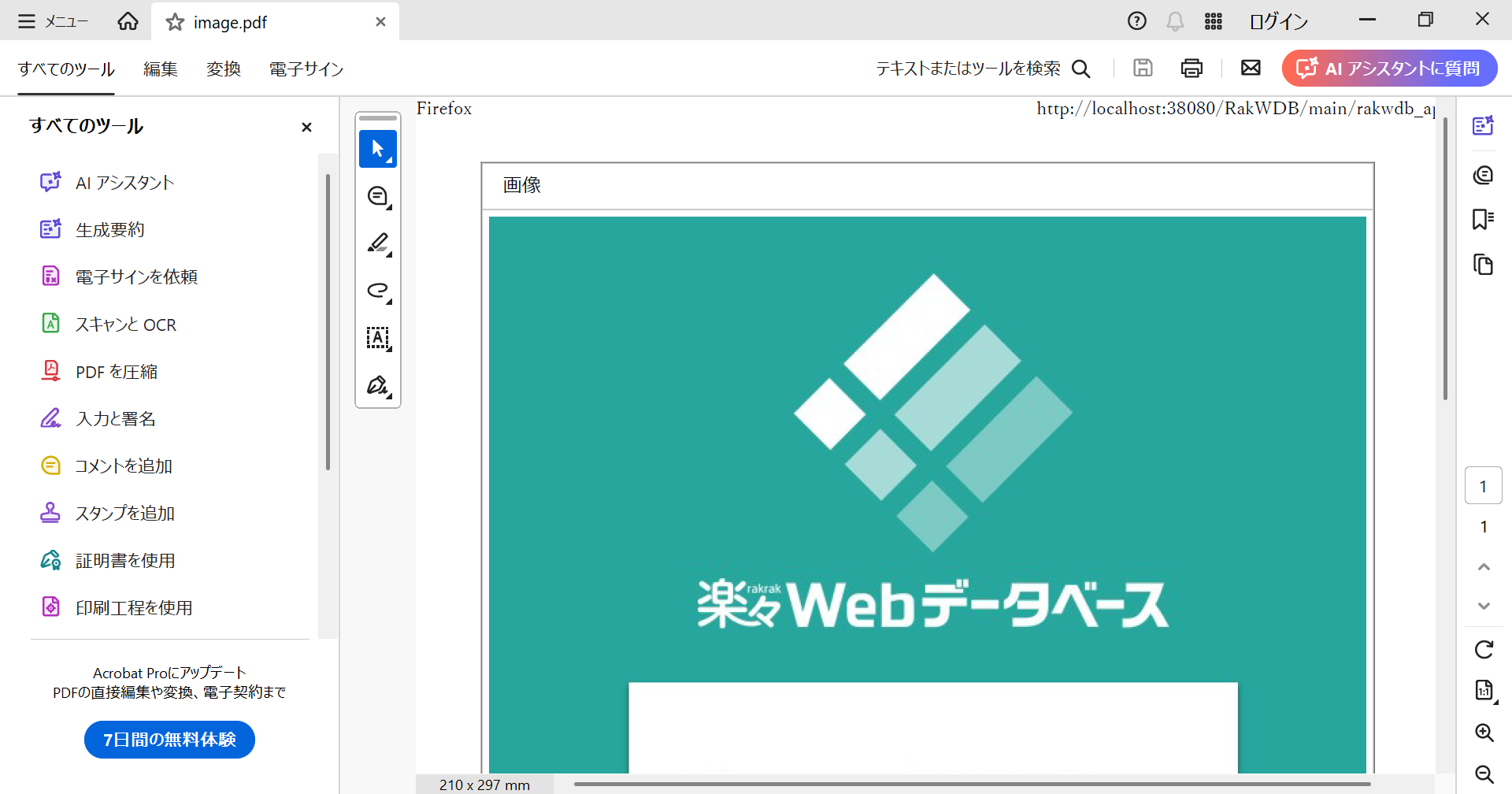
Task: Go to next page with down chevron
Action: (1484, 605)
